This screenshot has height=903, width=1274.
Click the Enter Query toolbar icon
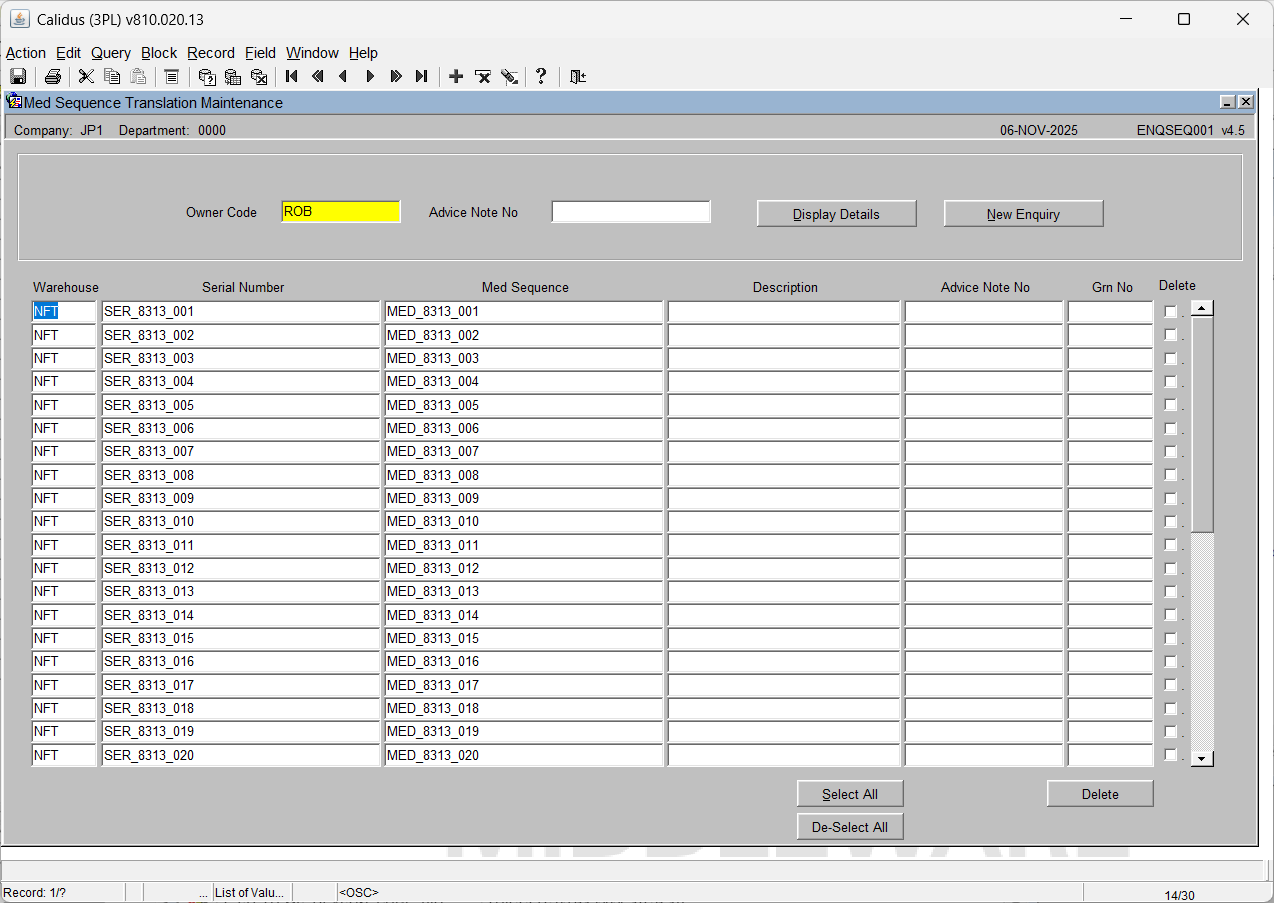click(207, 77)
